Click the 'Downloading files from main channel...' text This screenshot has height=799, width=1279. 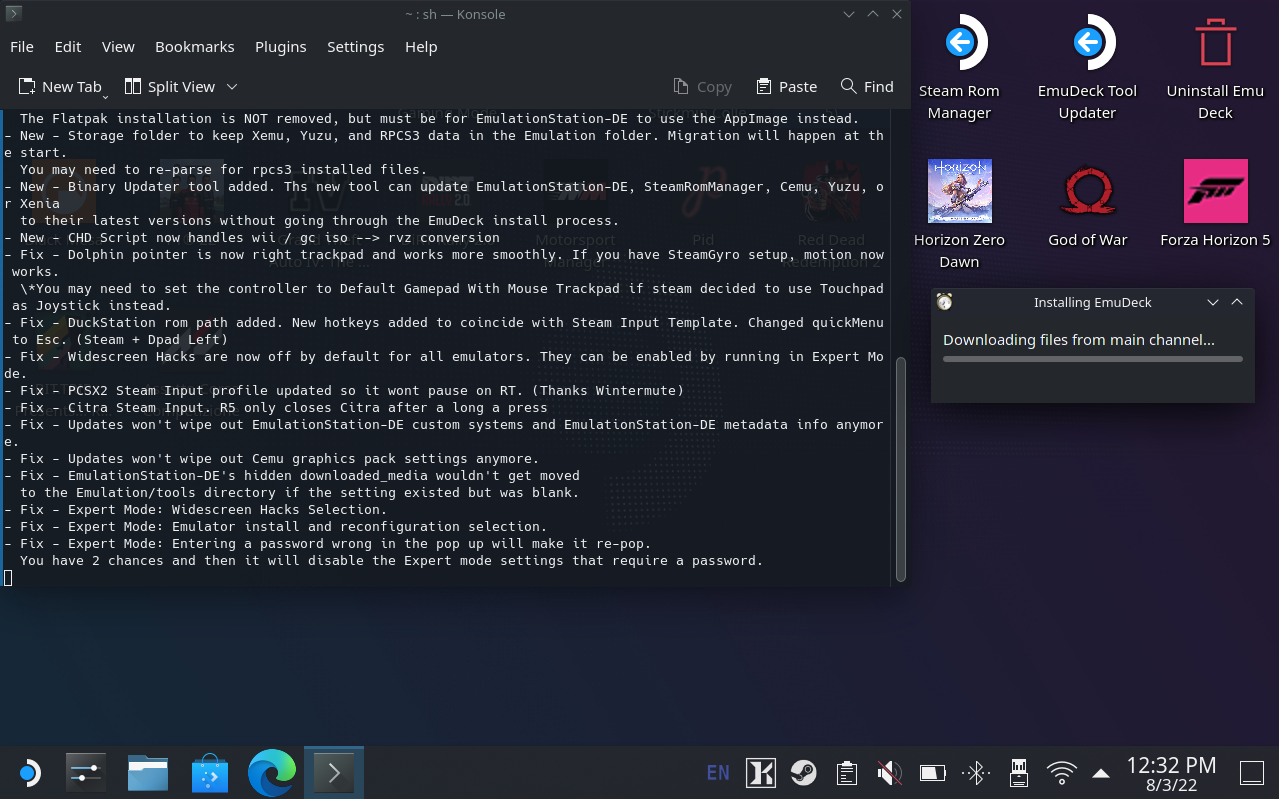(1079, 340)
